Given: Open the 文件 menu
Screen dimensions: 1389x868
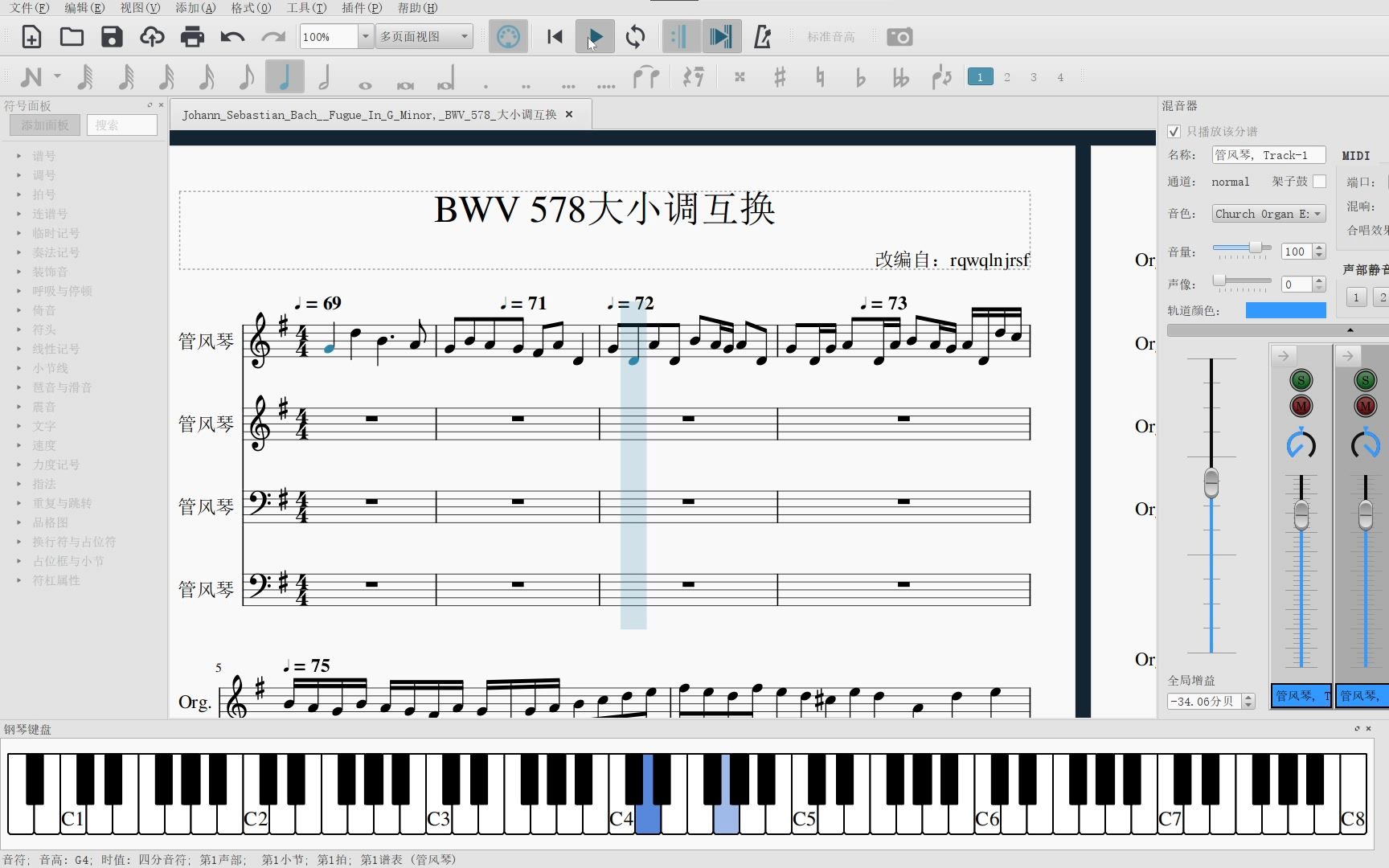Looking at the screenshot, I should (x=29, y=8).
